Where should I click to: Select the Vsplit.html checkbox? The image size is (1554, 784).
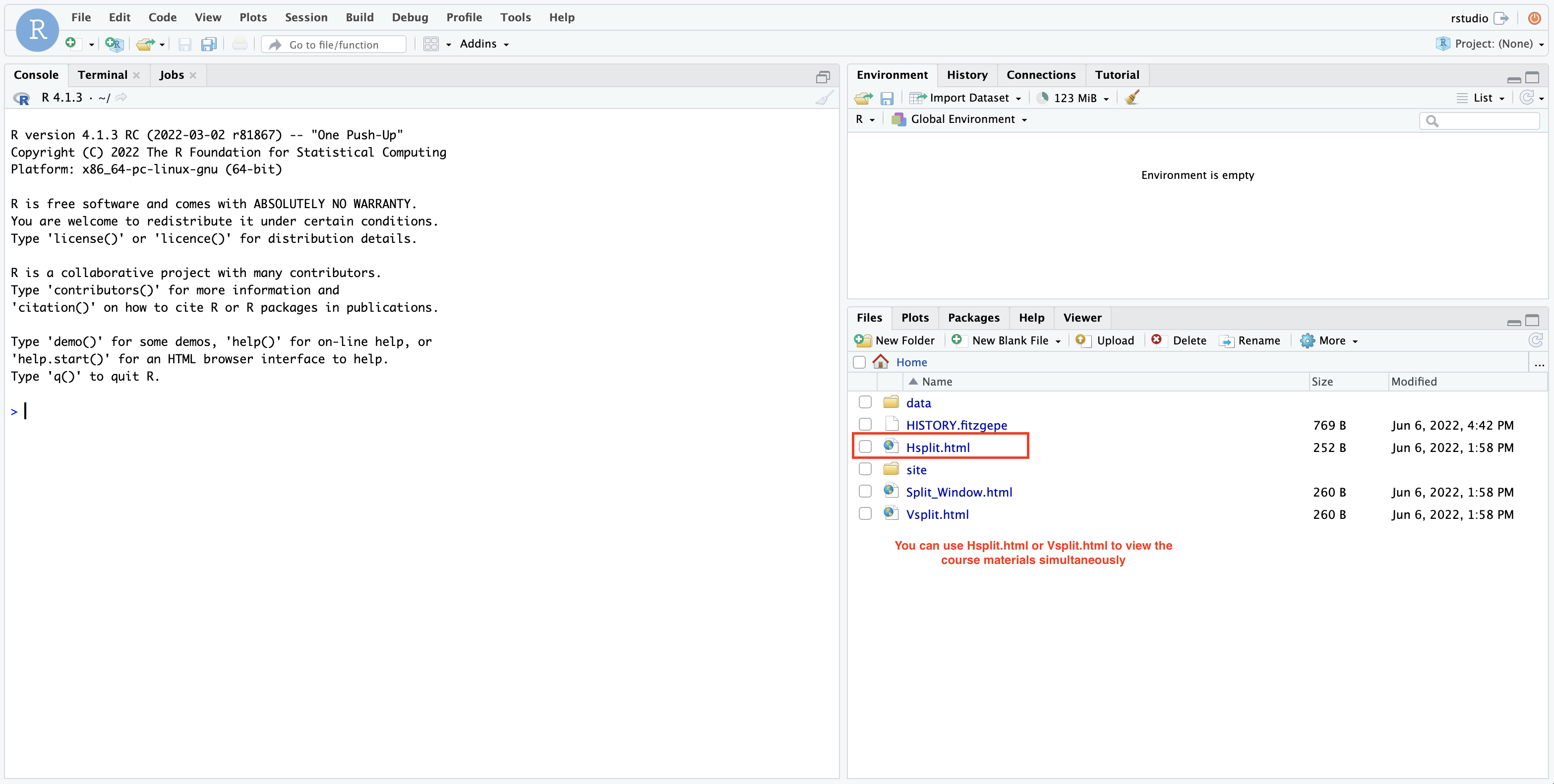(x=865, y=514)
